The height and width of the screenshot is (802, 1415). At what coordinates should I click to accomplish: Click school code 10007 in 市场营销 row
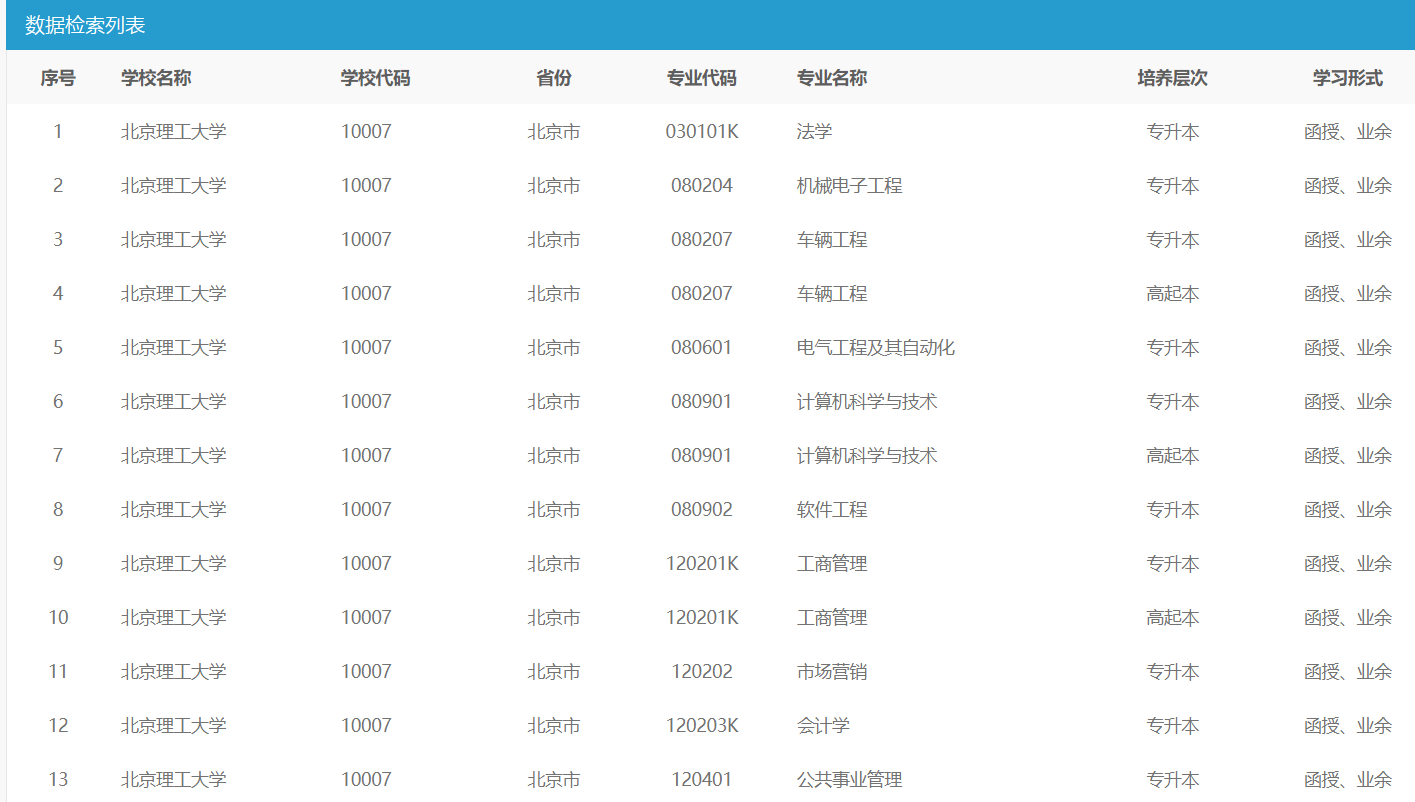[366, 671]
